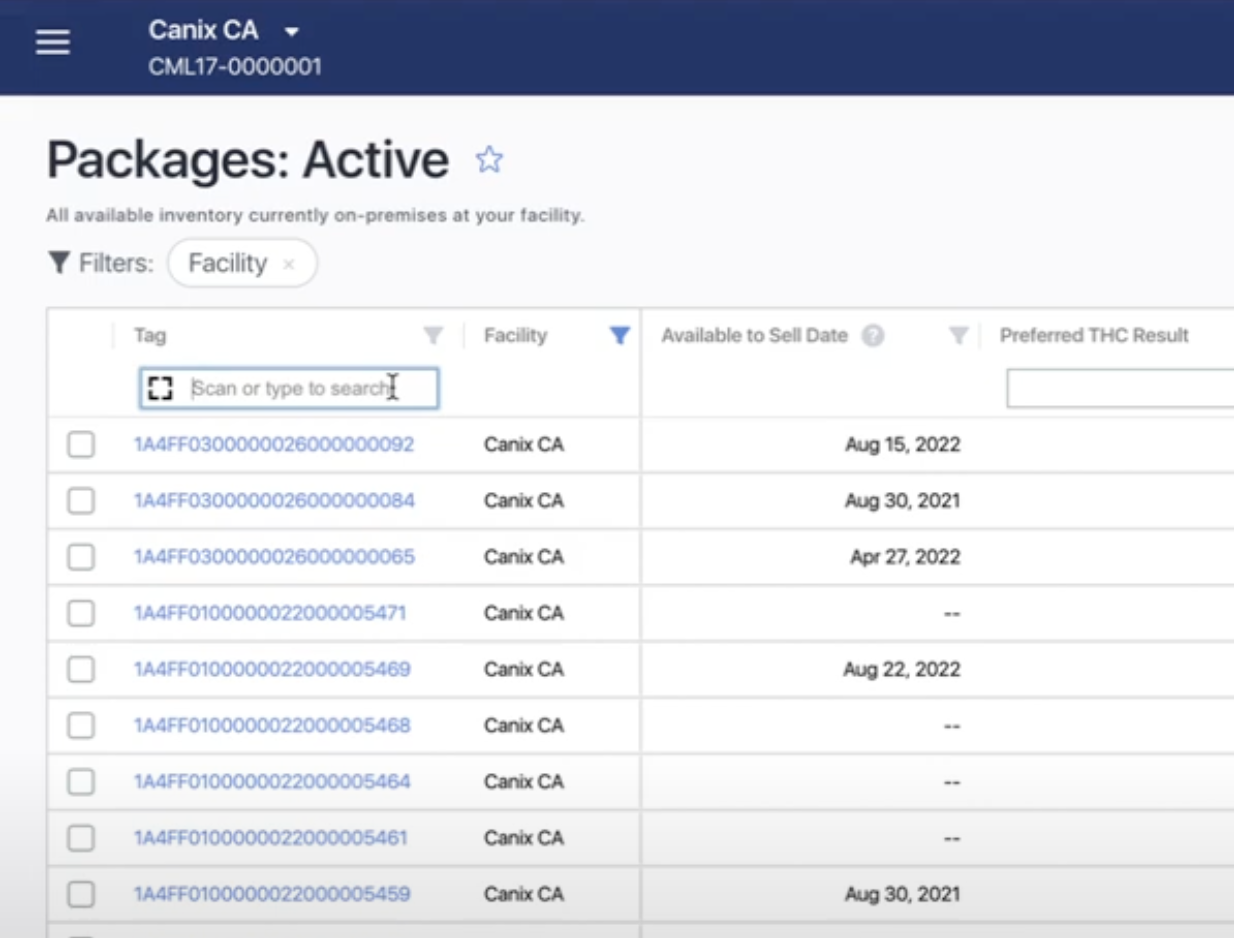Click the Scan or type to search field

click(x=300, y=387)
